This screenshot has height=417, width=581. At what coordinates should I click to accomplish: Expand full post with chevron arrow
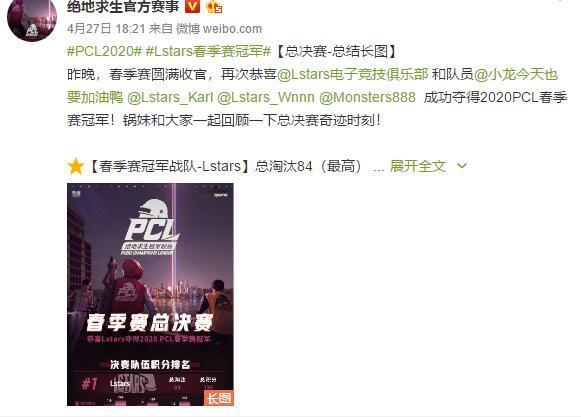click(462, 166)
